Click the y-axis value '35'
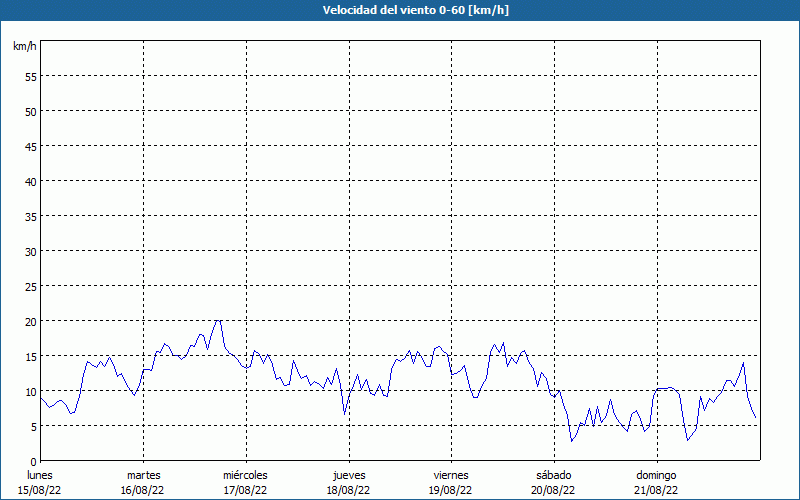 click(31, 216)
